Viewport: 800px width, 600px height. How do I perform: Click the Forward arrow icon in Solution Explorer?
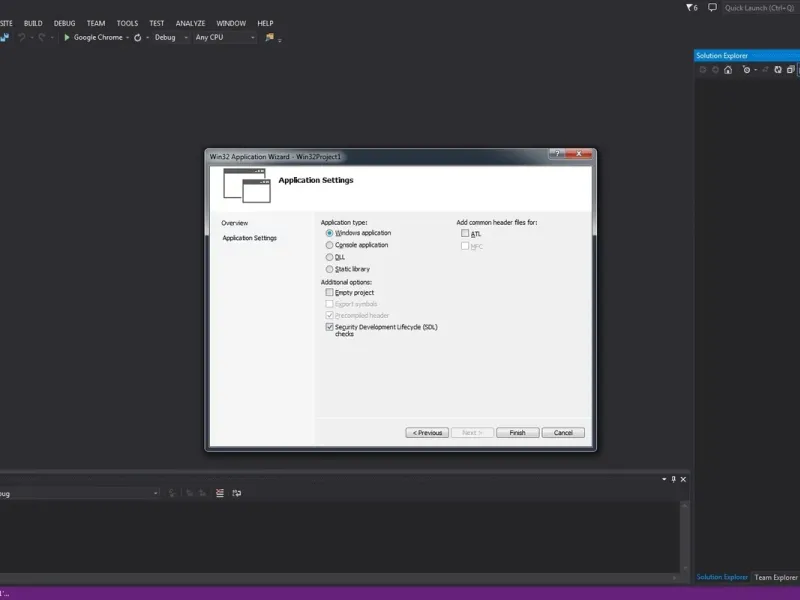point(715,70)
